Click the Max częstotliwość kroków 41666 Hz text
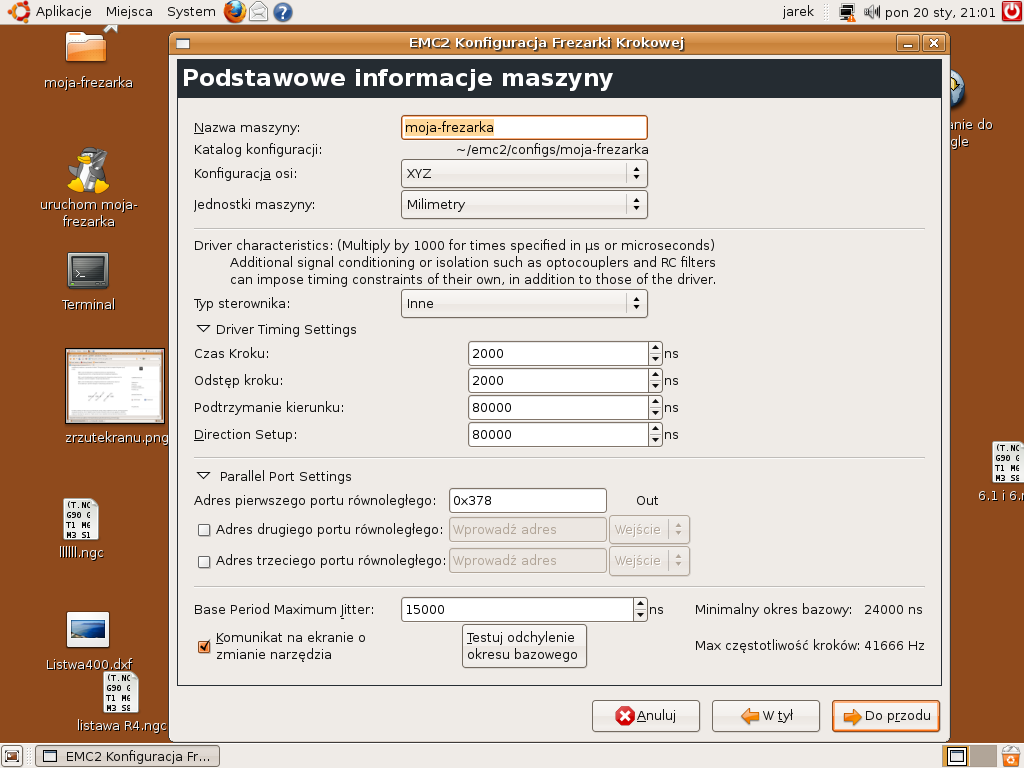This screenshot has width=1024, height=768. [x=810, y=645]
